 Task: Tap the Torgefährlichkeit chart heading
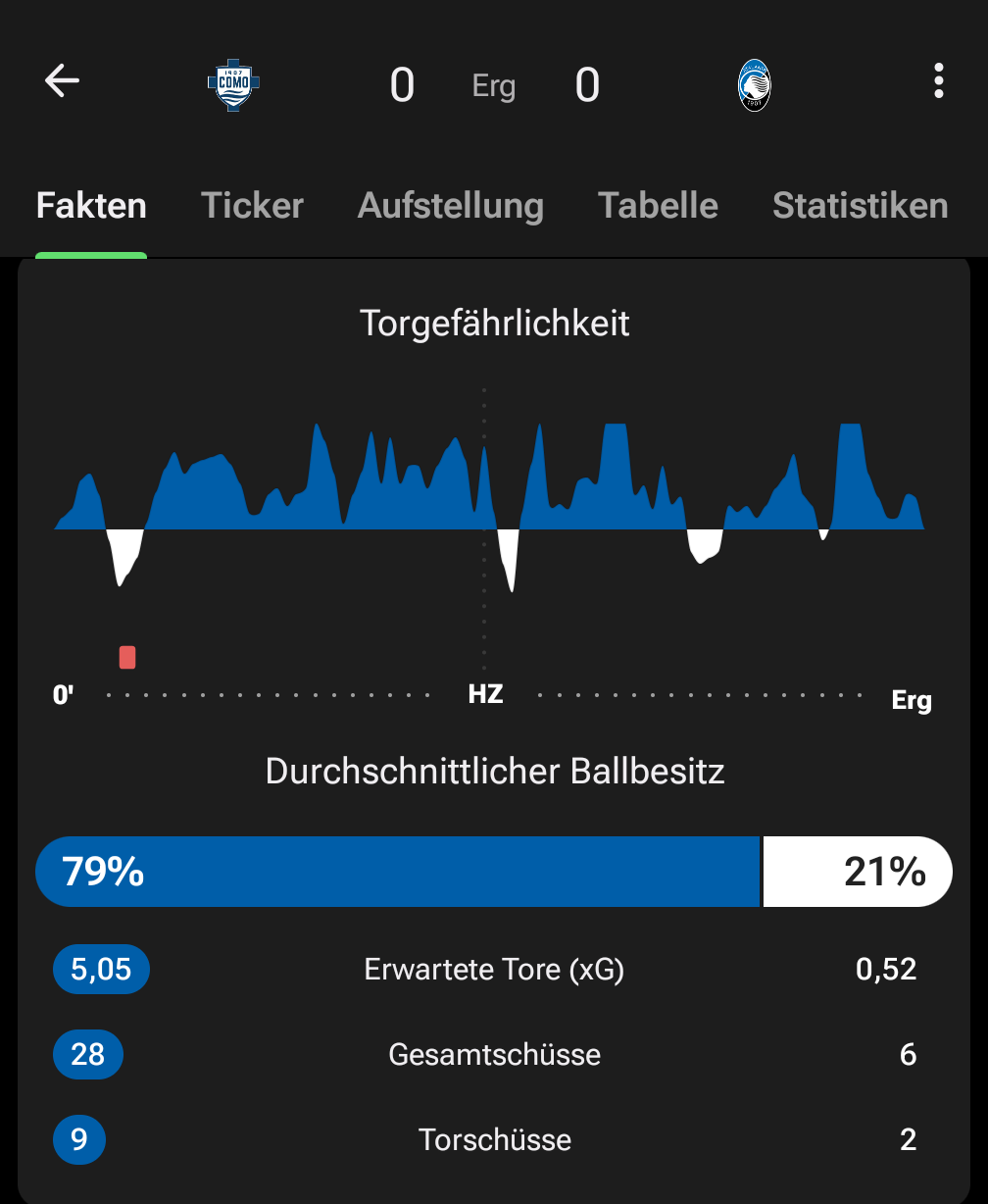pyautogui.click(x=495, y=324)
